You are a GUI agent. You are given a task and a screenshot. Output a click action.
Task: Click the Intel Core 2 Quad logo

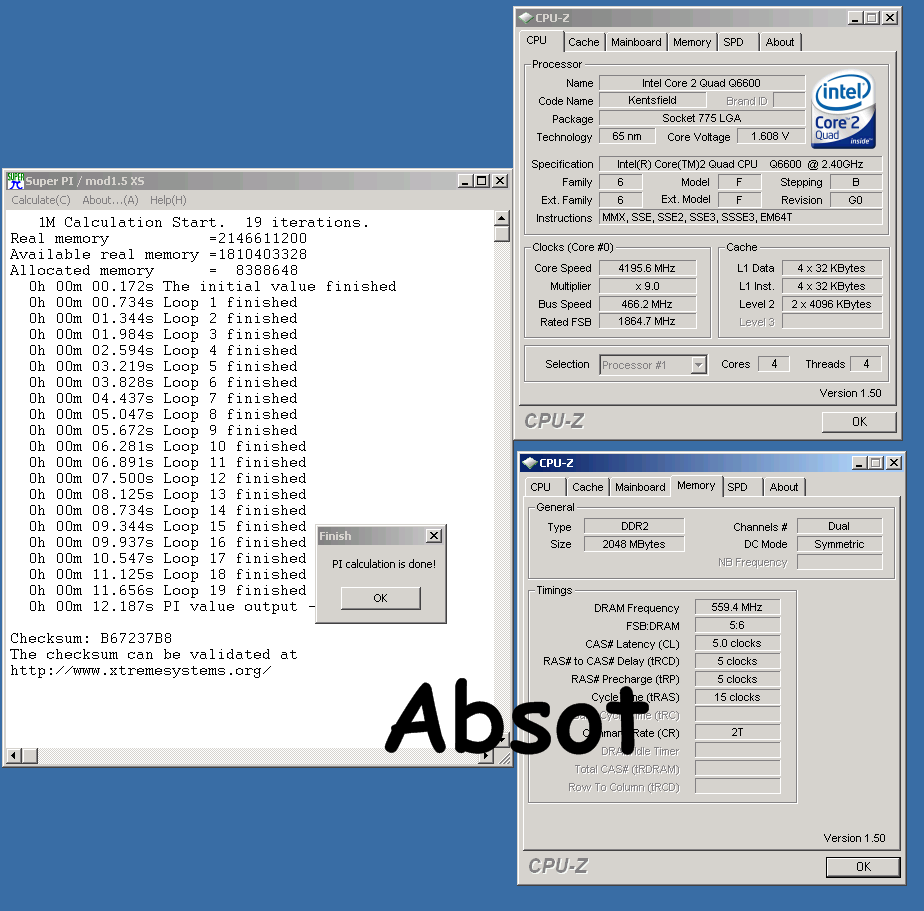point(843,110)
